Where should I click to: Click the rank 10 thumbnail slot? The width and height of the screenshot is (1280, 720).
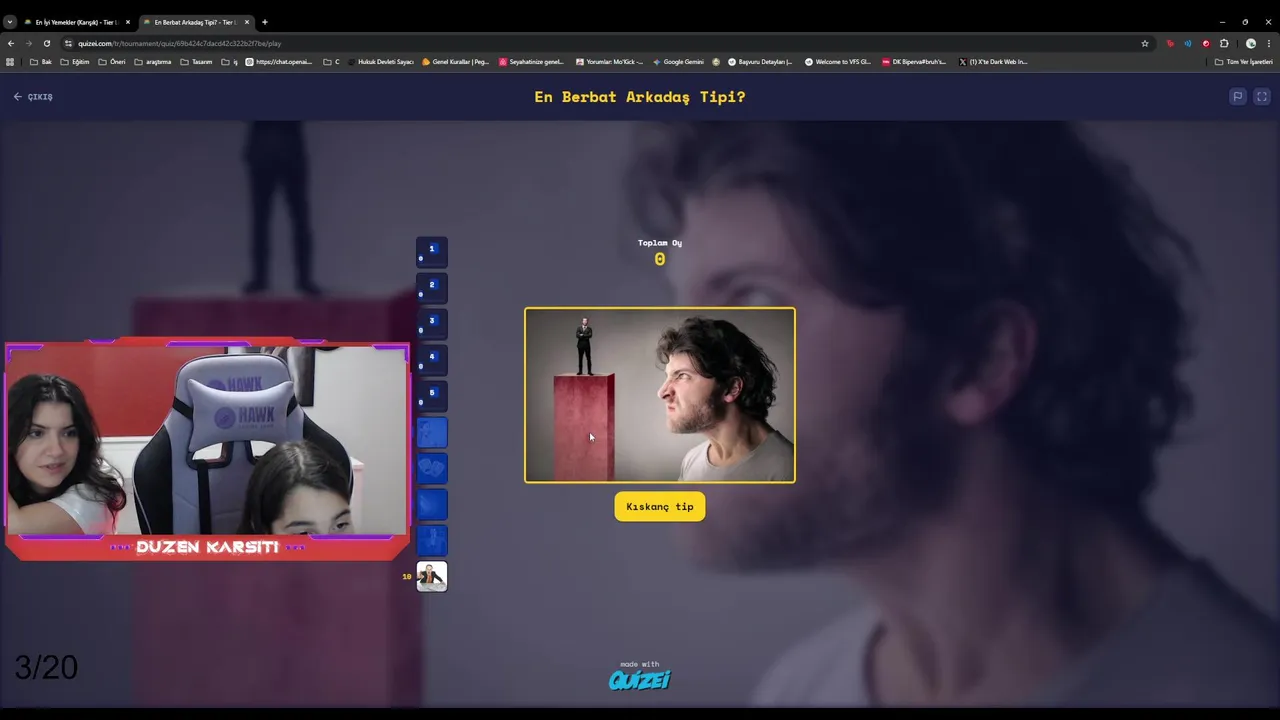point(432,576)
